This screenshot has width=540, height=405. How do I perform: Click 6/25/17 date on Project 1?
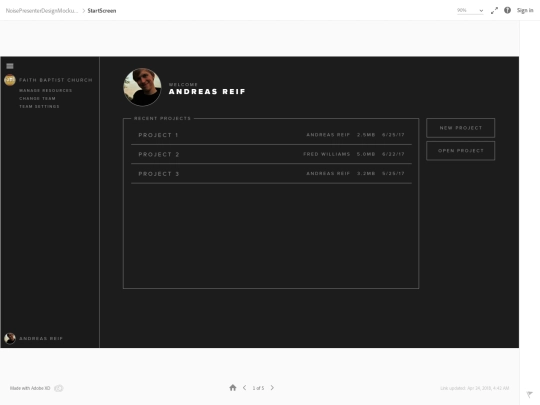pos(393,135)
